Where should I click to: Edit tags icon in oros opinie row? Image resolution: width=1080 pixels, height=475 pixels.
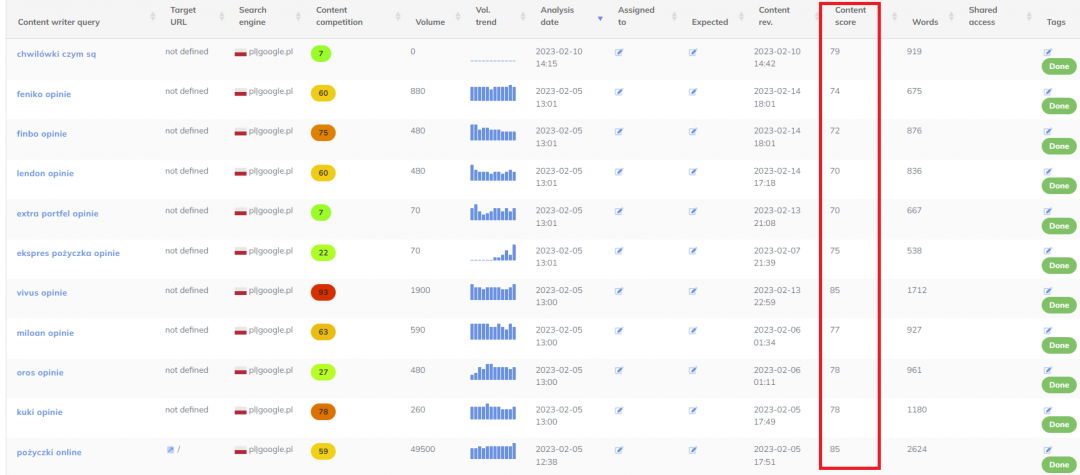pos(1048,370)
